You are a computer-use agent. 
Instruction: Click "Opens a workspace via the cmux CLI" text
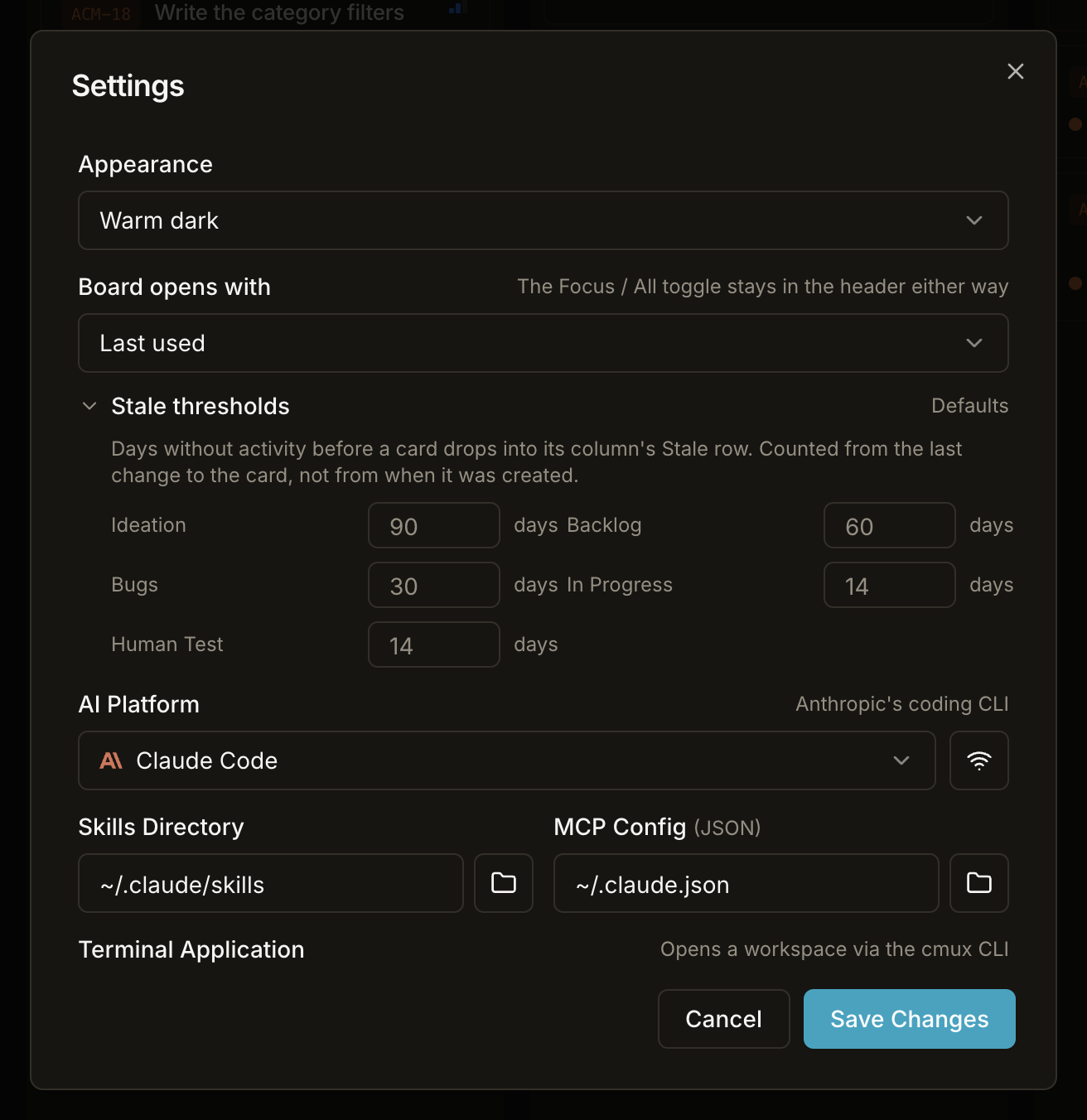point(834,949)
